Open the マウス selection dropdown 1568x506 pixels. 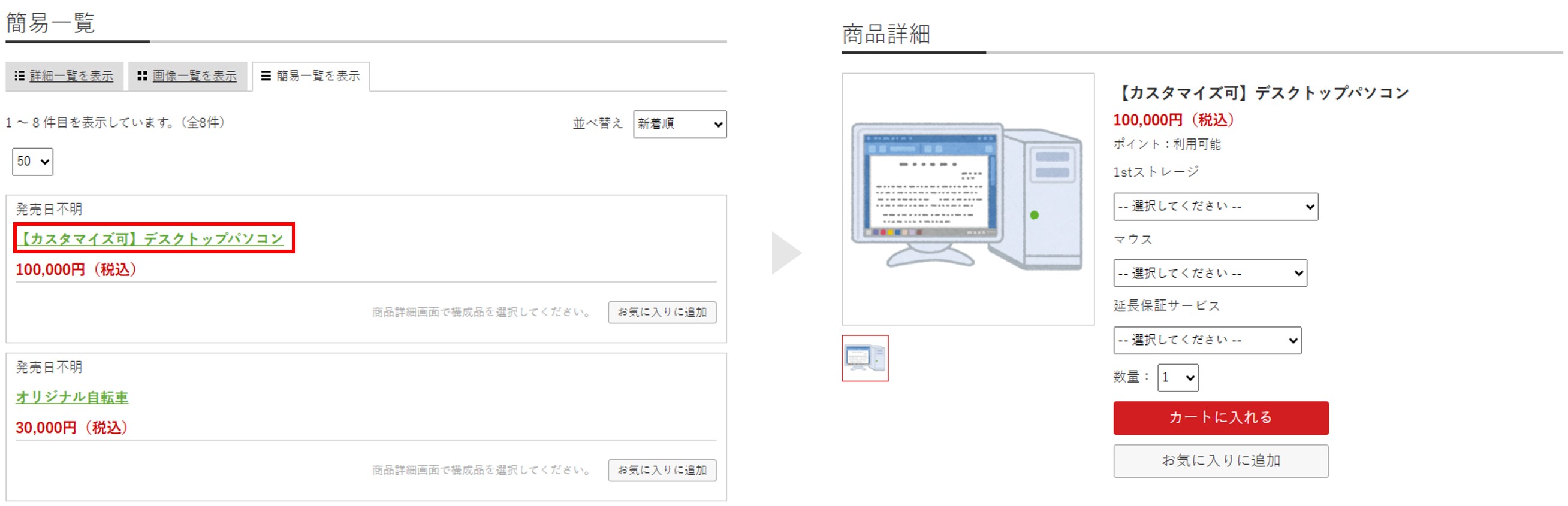tap(1210, 273)
